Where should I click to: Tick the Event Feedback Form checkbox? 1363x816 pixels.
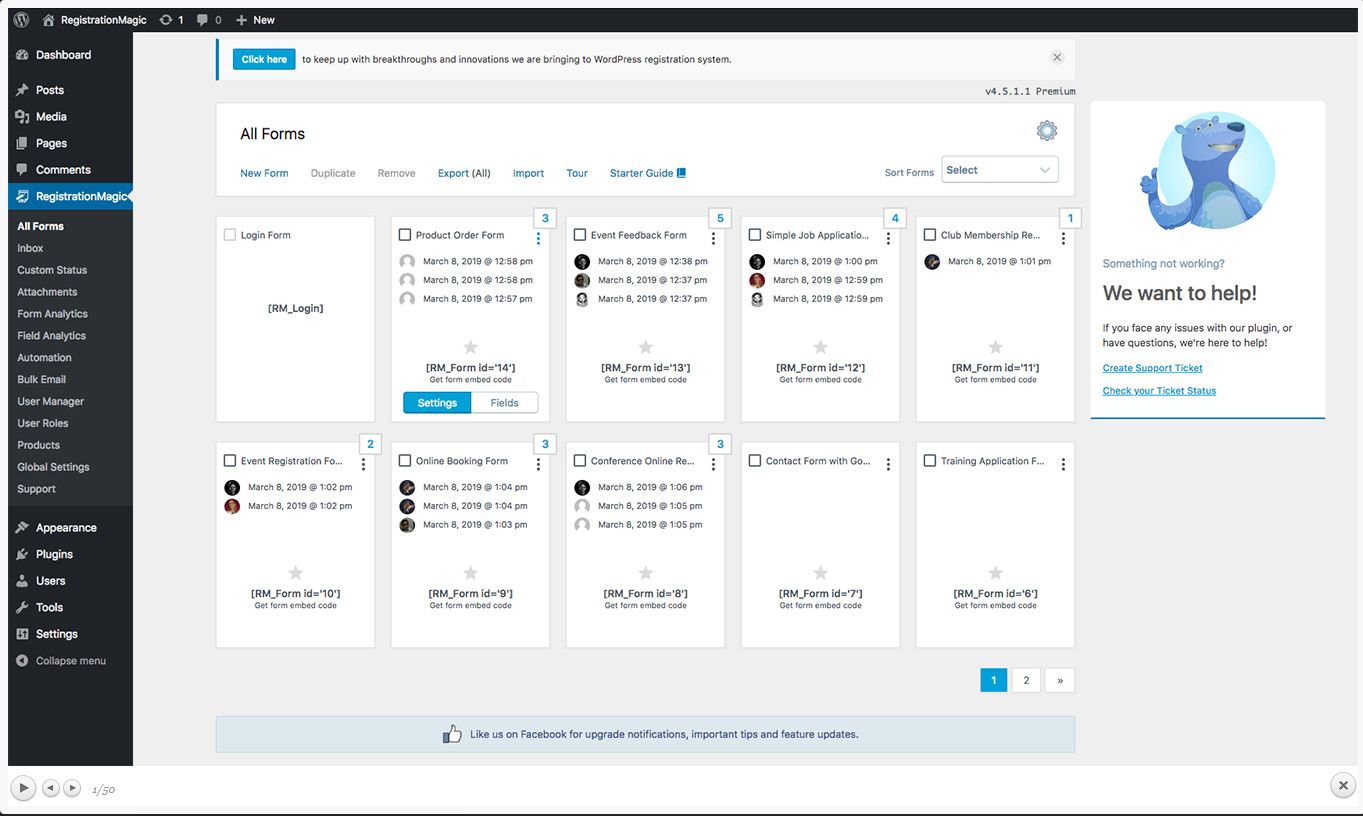click(x=580, y=235)
